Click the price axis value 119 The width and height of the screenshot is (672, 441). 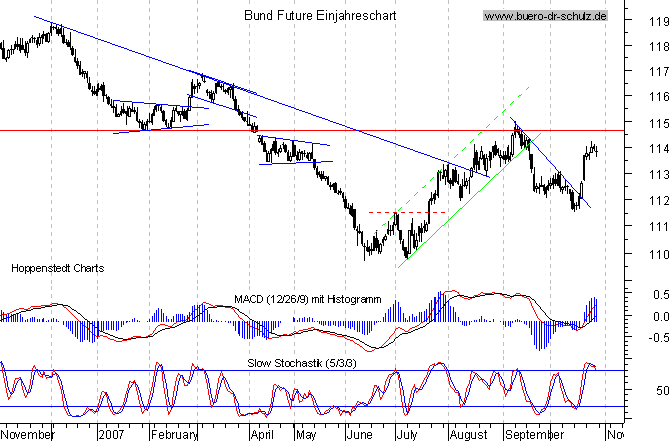pyautogui.click(x=659, y=21)
